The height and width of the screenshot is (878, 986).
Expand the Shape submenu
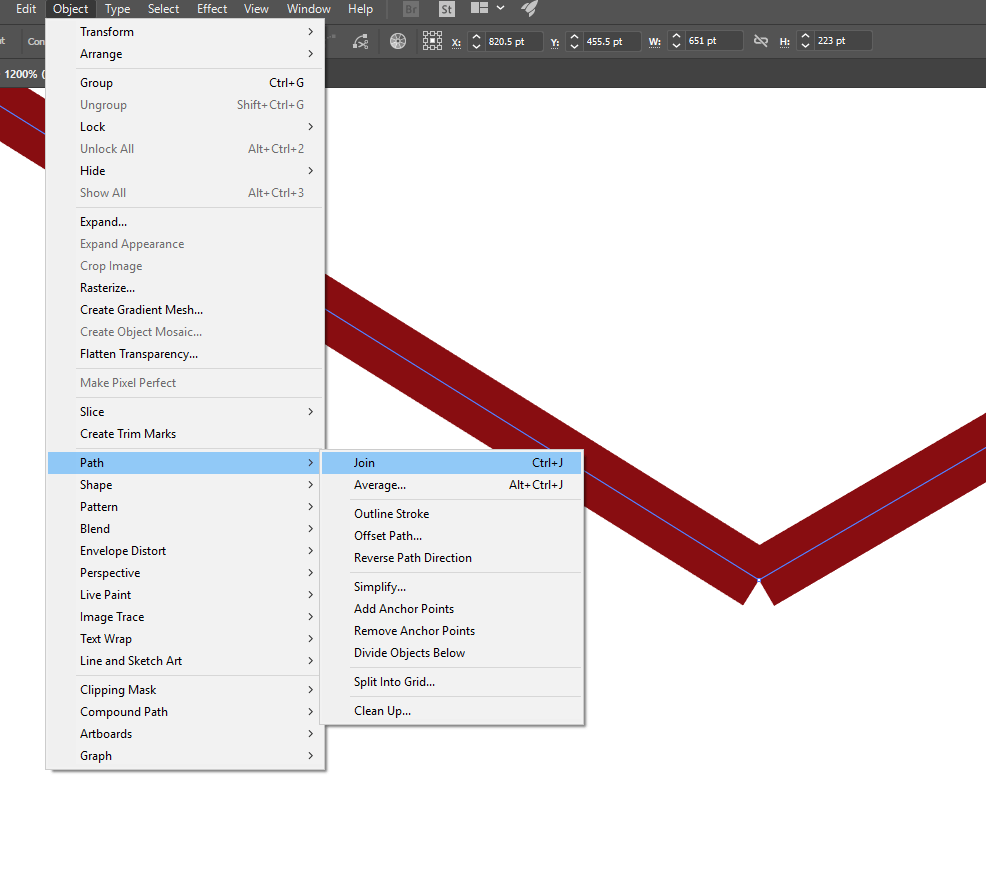tap(96, 484)
